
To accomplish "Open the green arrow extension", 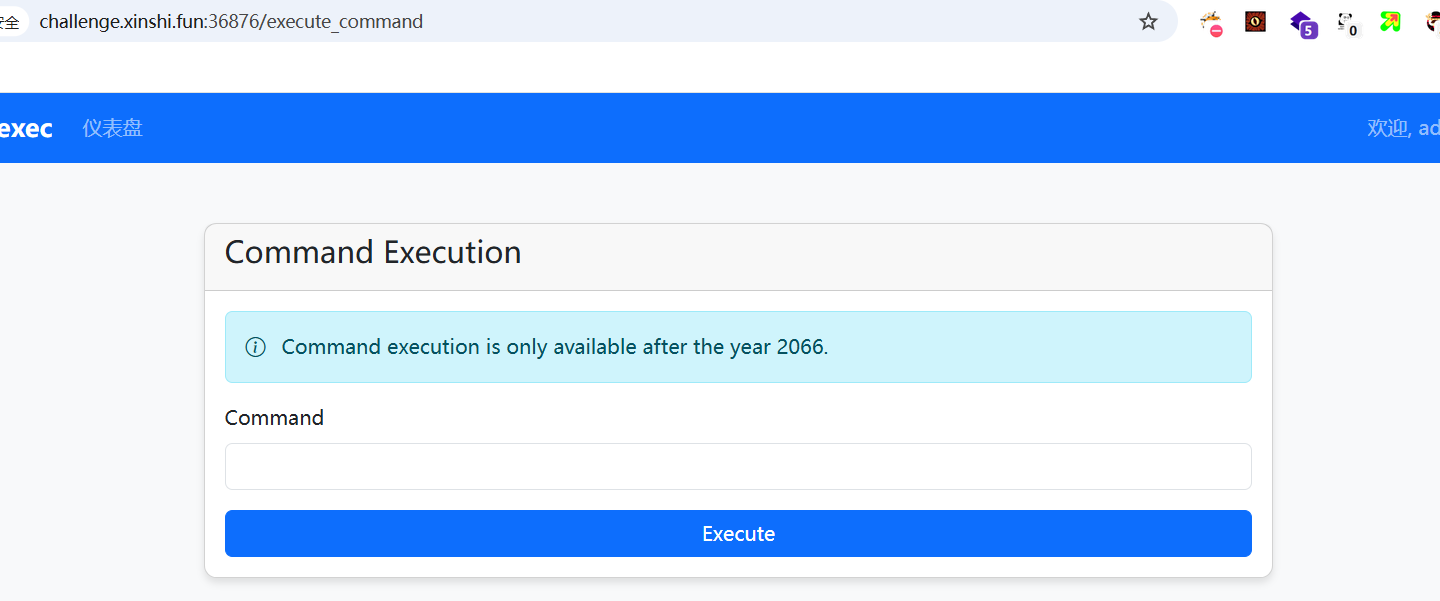I will coord(1390,21).
